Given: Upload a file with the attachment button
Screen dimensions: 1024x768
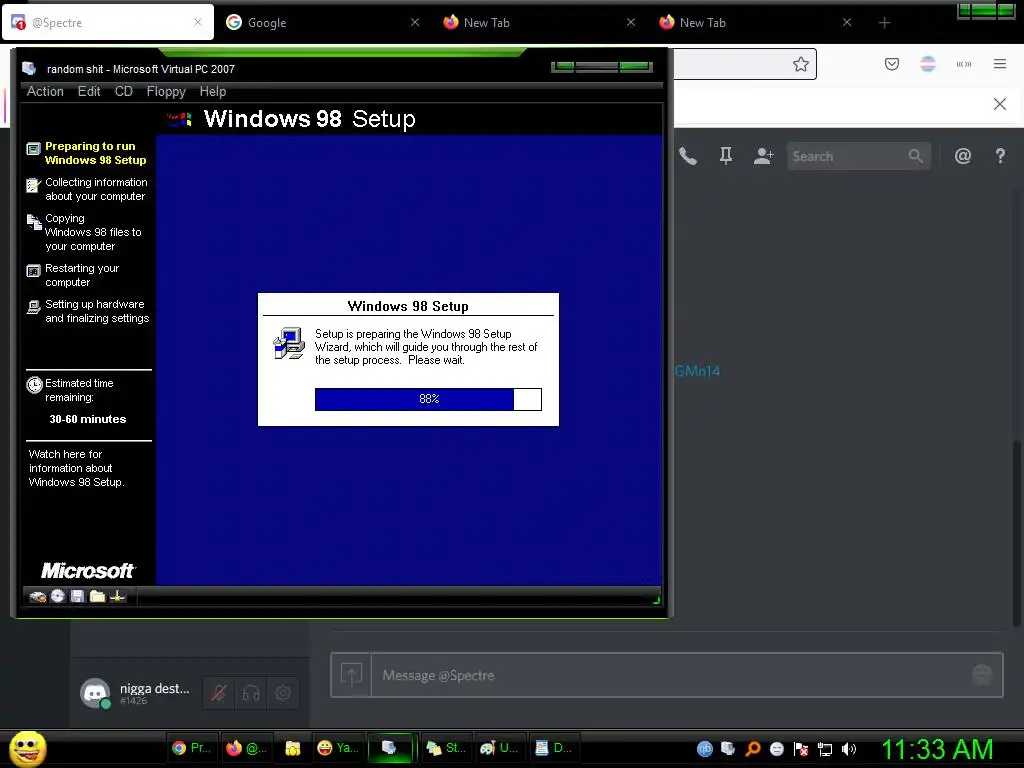Looking at the screenshot, I should pos(351,675).
